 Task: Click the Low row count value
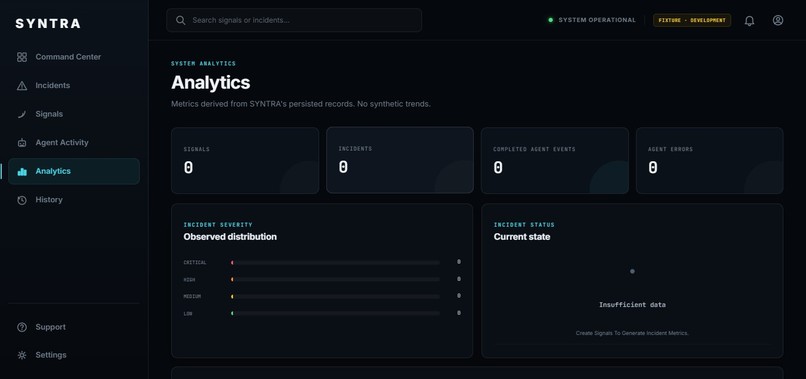click(x=459, y=313)
